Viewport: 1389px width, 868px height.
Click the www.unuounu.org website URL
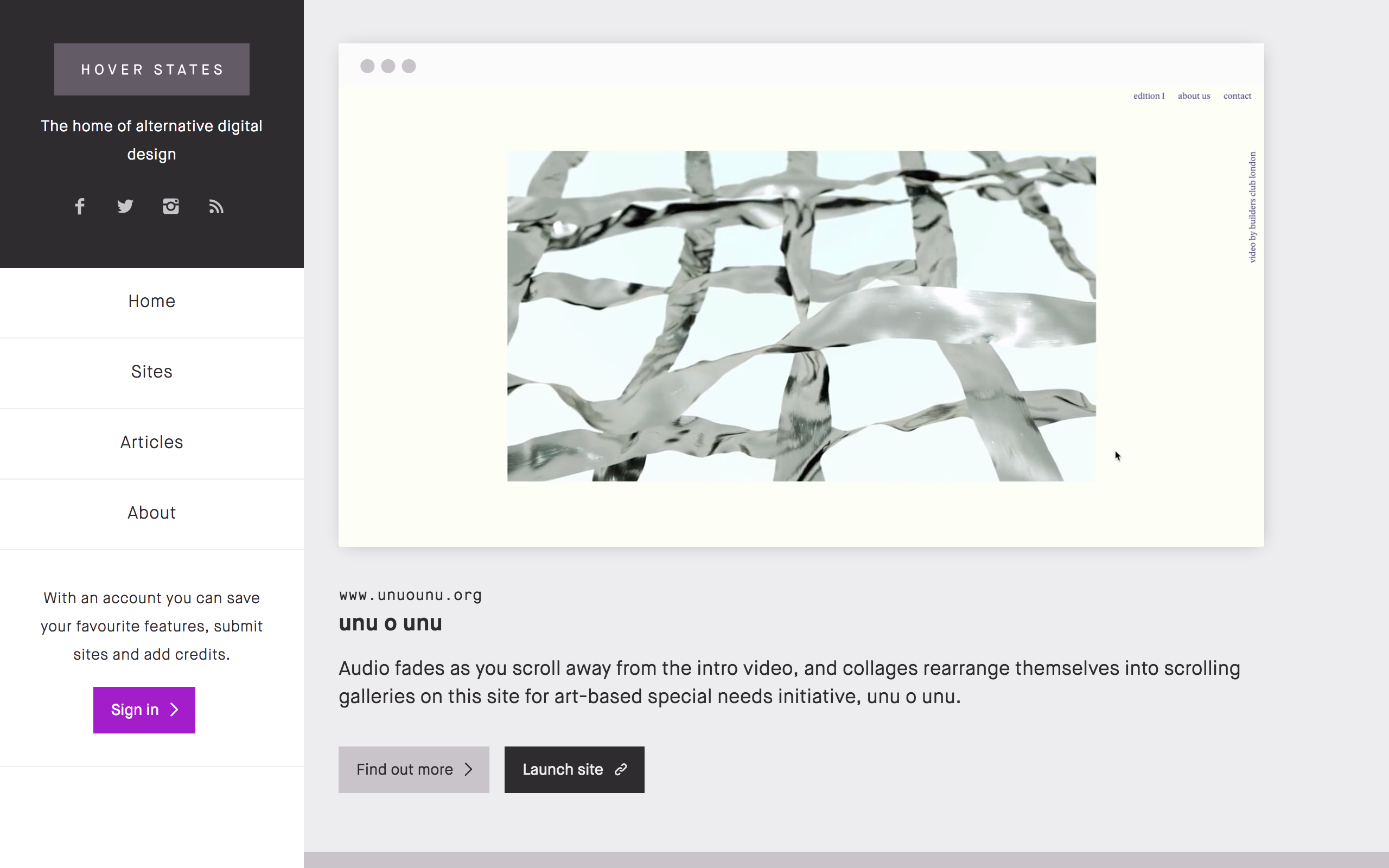pos(410,595)
